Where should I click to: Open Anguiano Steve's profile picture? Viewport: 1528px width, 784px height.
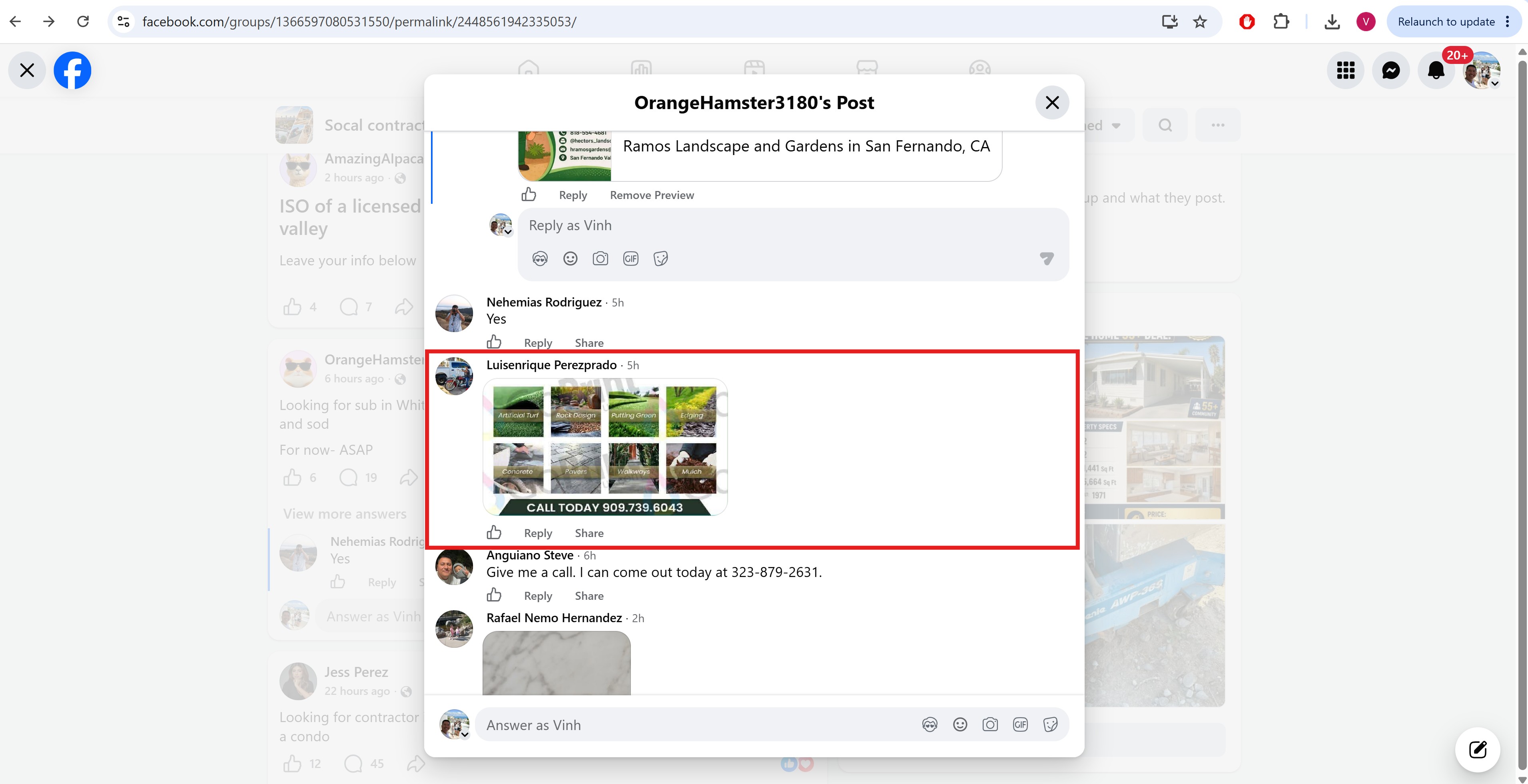[x=455, y=566]
